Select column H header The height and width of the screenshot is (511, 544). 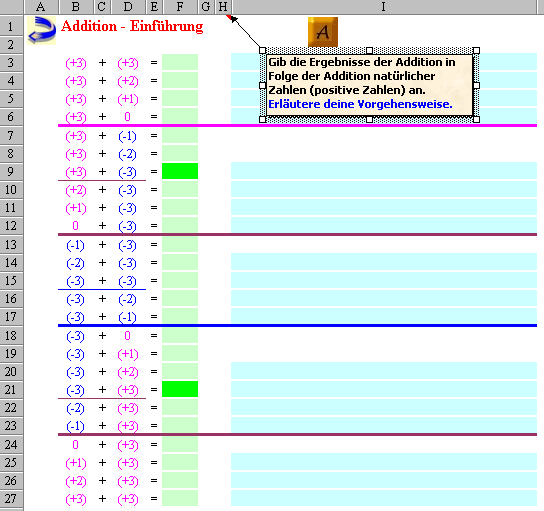[223, 7]
